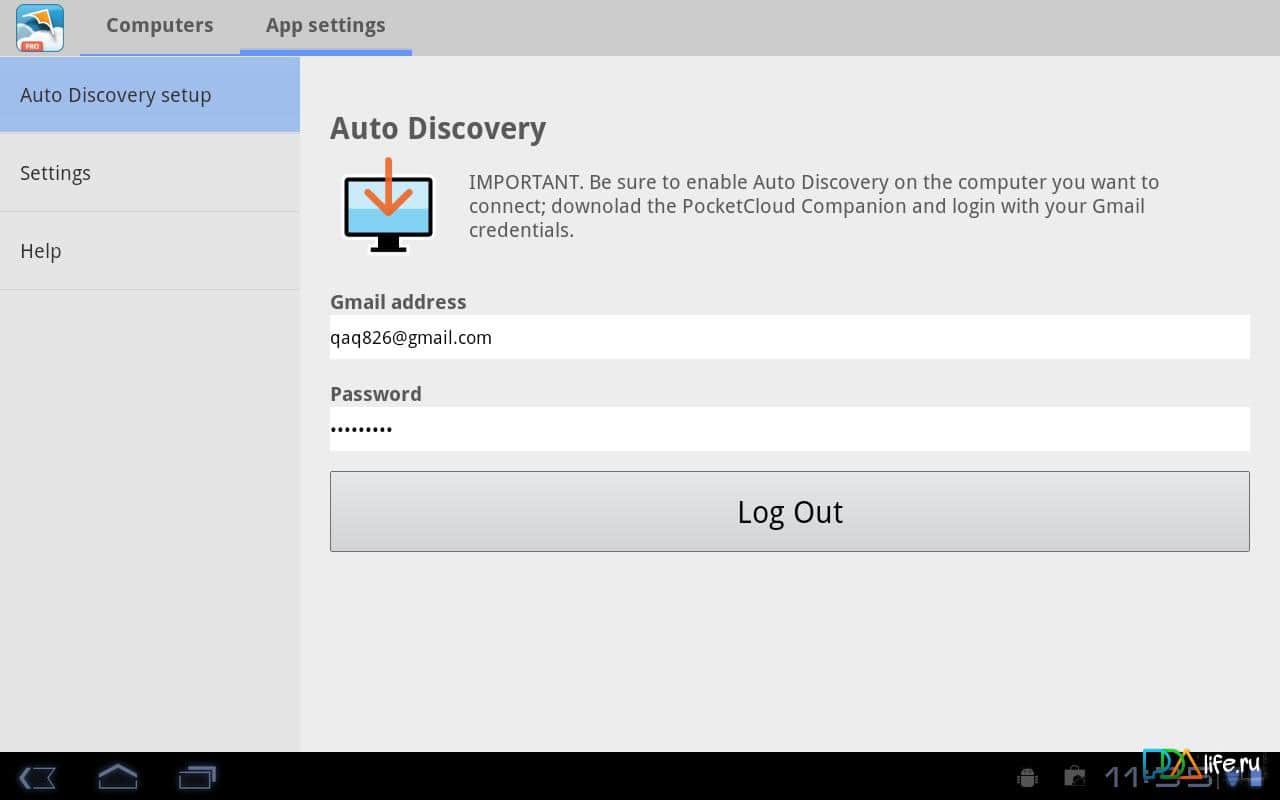Open the Market shopping bag notification
The height and width of the screenshot is (800, 1280).
[1075, 777]
